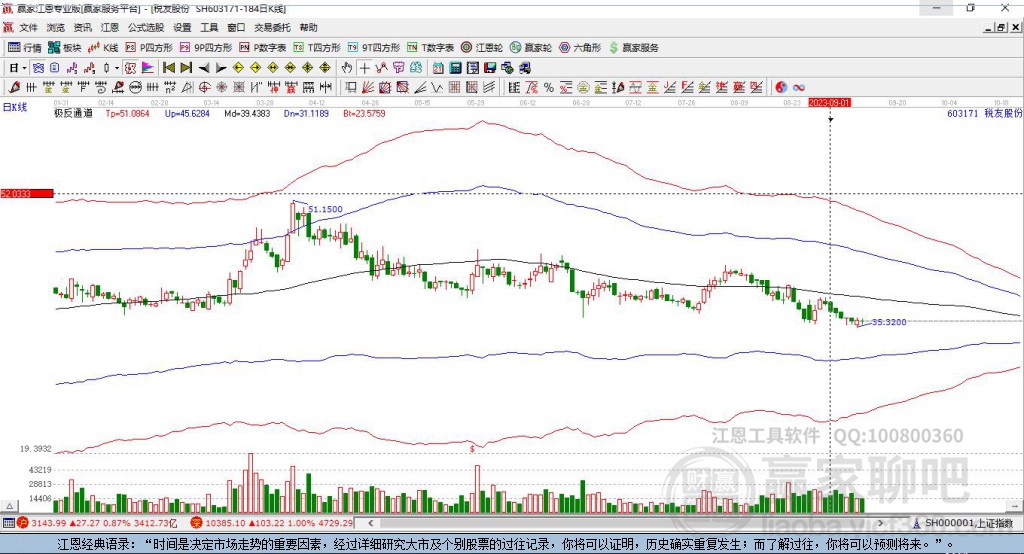Open the 工具 menu
Screen dimensions: 1024x554
tap(209, 27)
